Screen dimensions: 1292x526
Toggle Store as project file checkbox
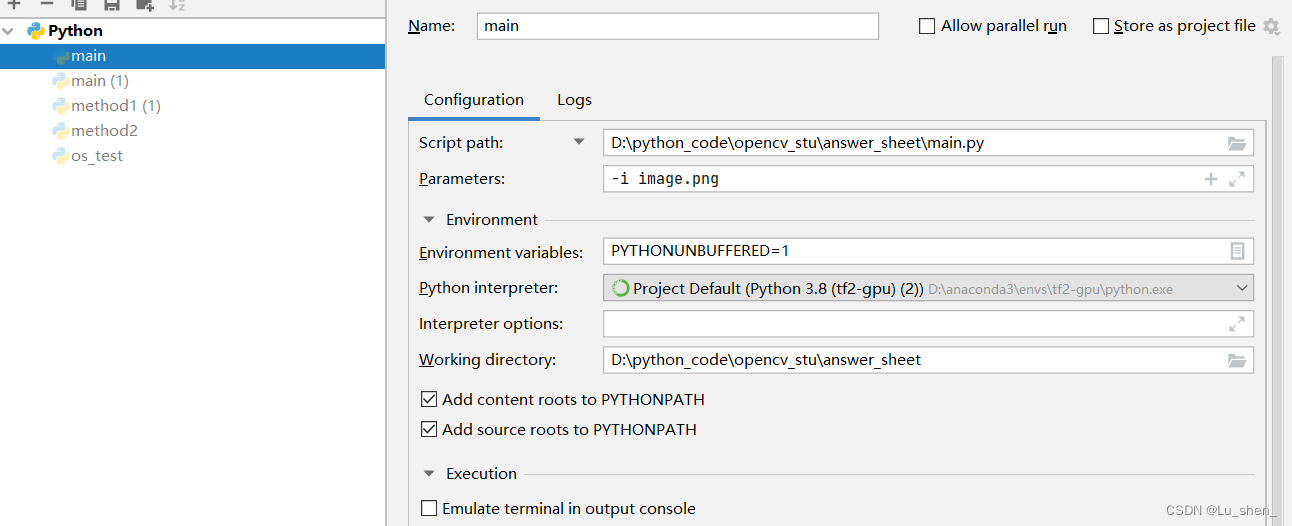(x=1101, y=26)
